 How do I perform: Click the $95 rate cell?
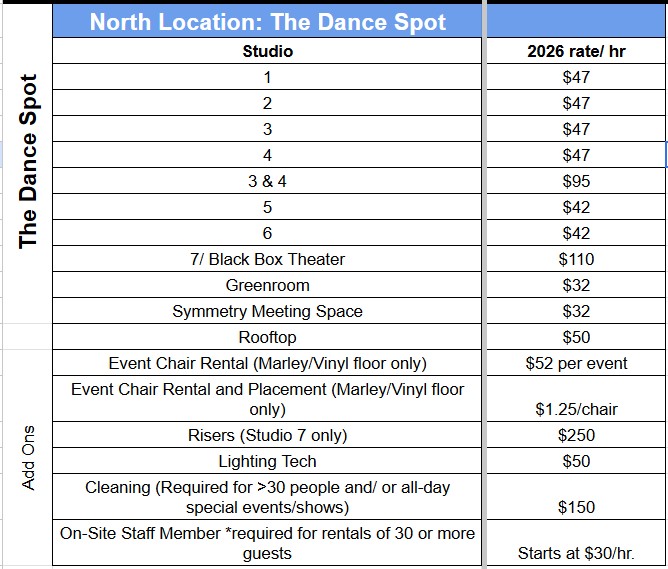pos(576,181)
